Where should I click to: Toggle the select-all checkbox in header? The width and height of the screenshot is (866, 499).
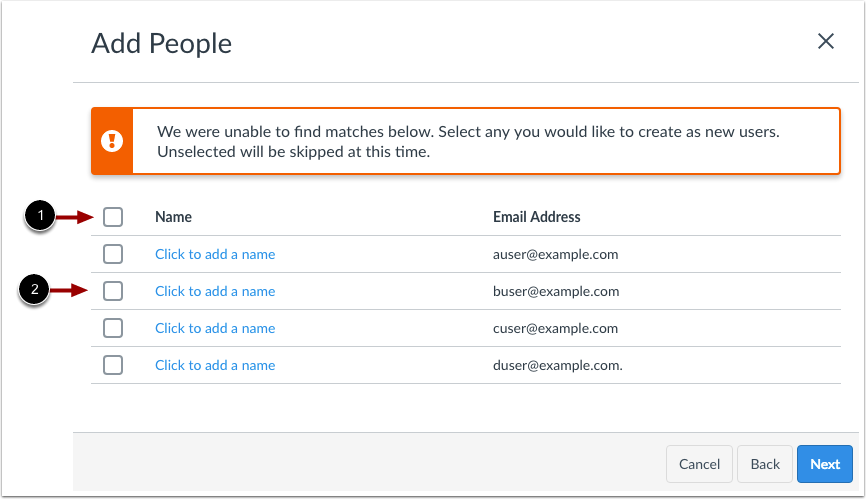(x=113, y=217)
